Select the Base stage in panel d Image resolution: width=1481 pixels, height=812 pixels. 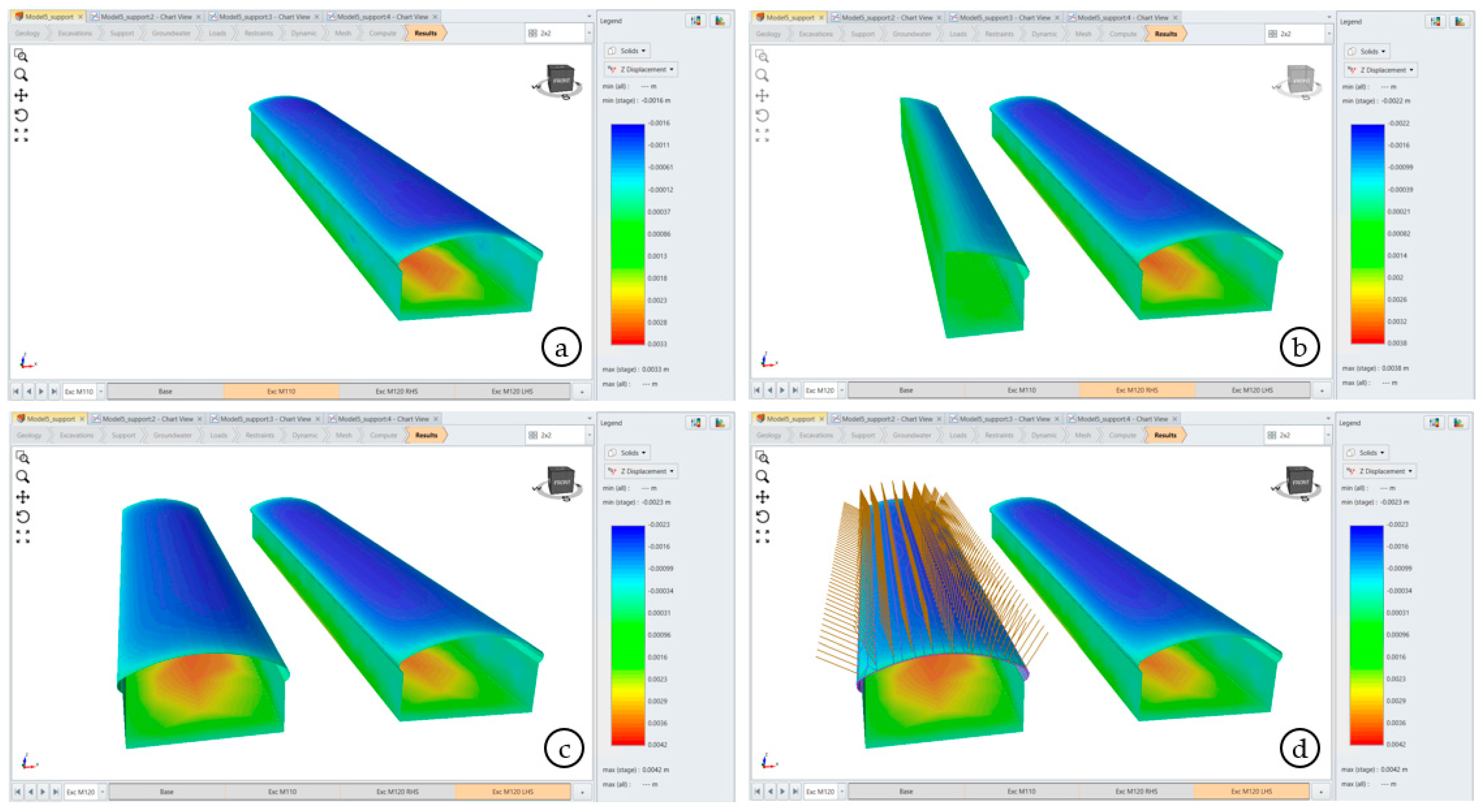click(x=906, y=791)
